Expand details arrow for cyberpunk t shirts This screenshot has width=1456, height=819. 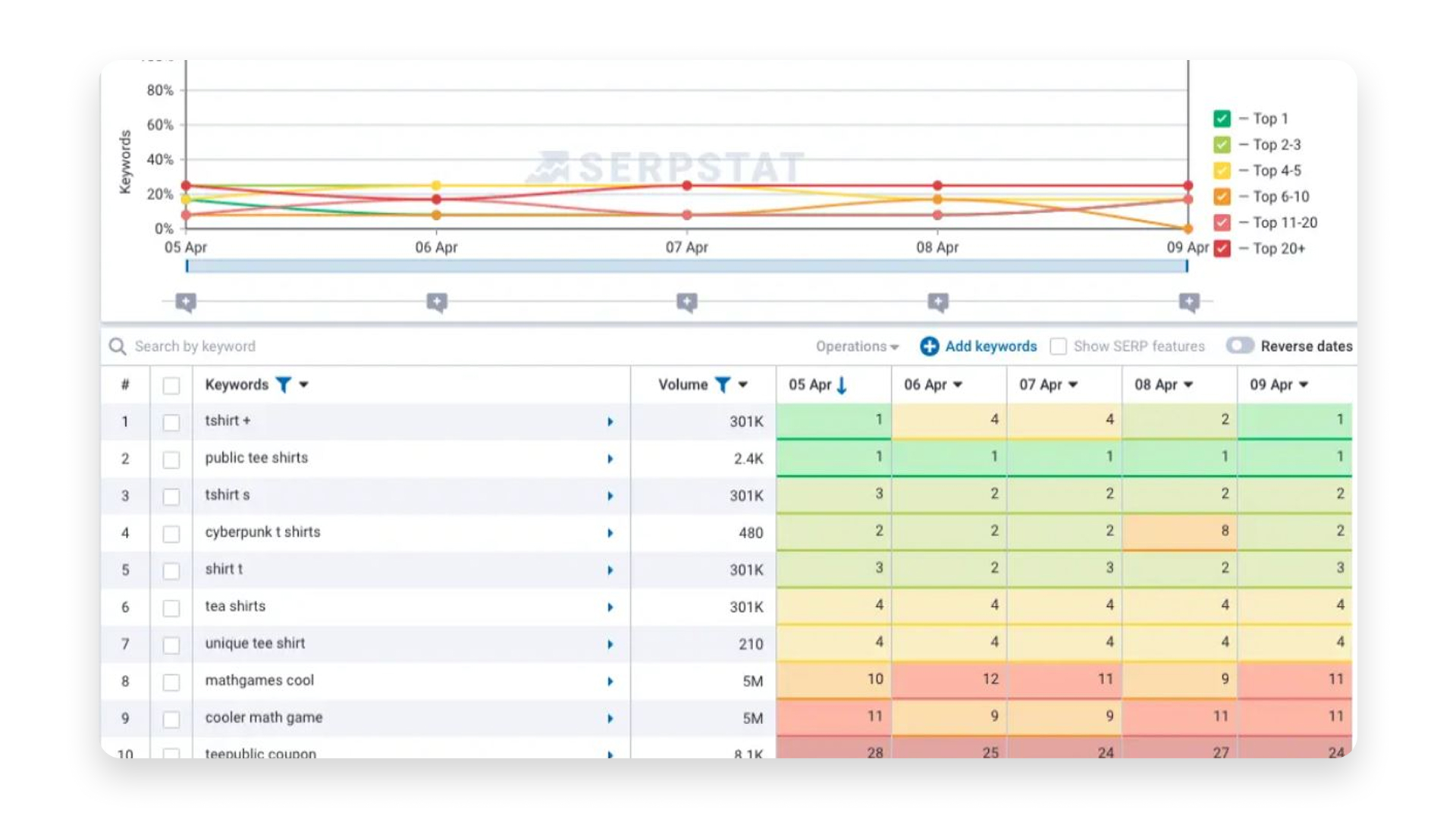click(x=610, y=533)
